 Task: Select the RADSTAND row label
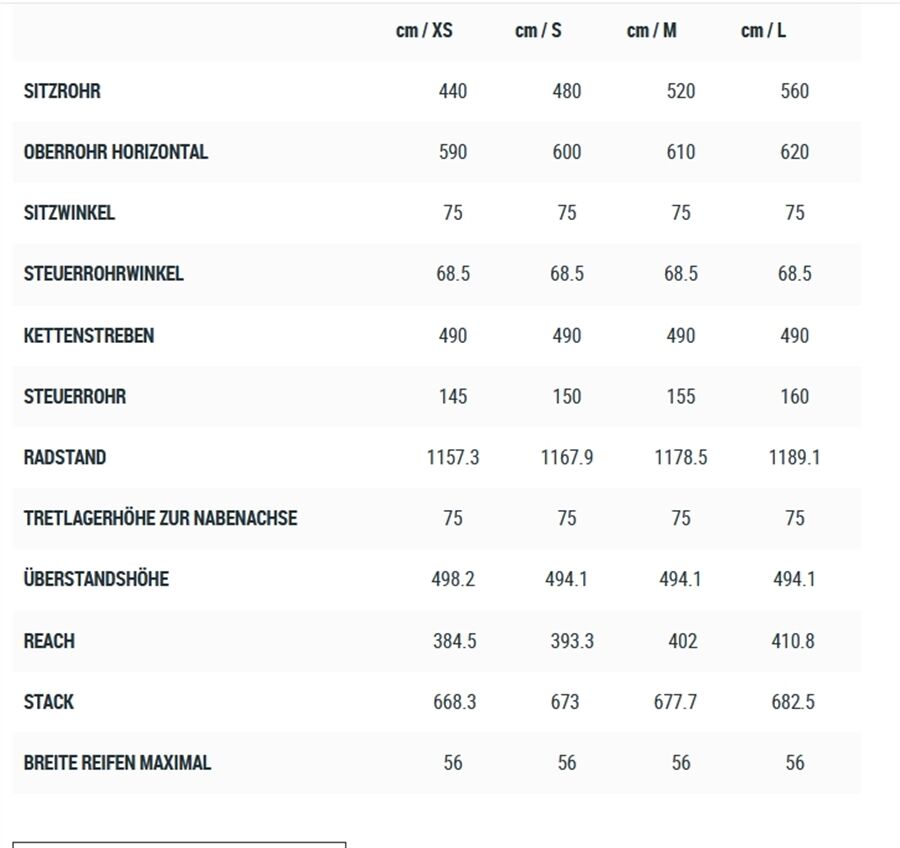65,457
